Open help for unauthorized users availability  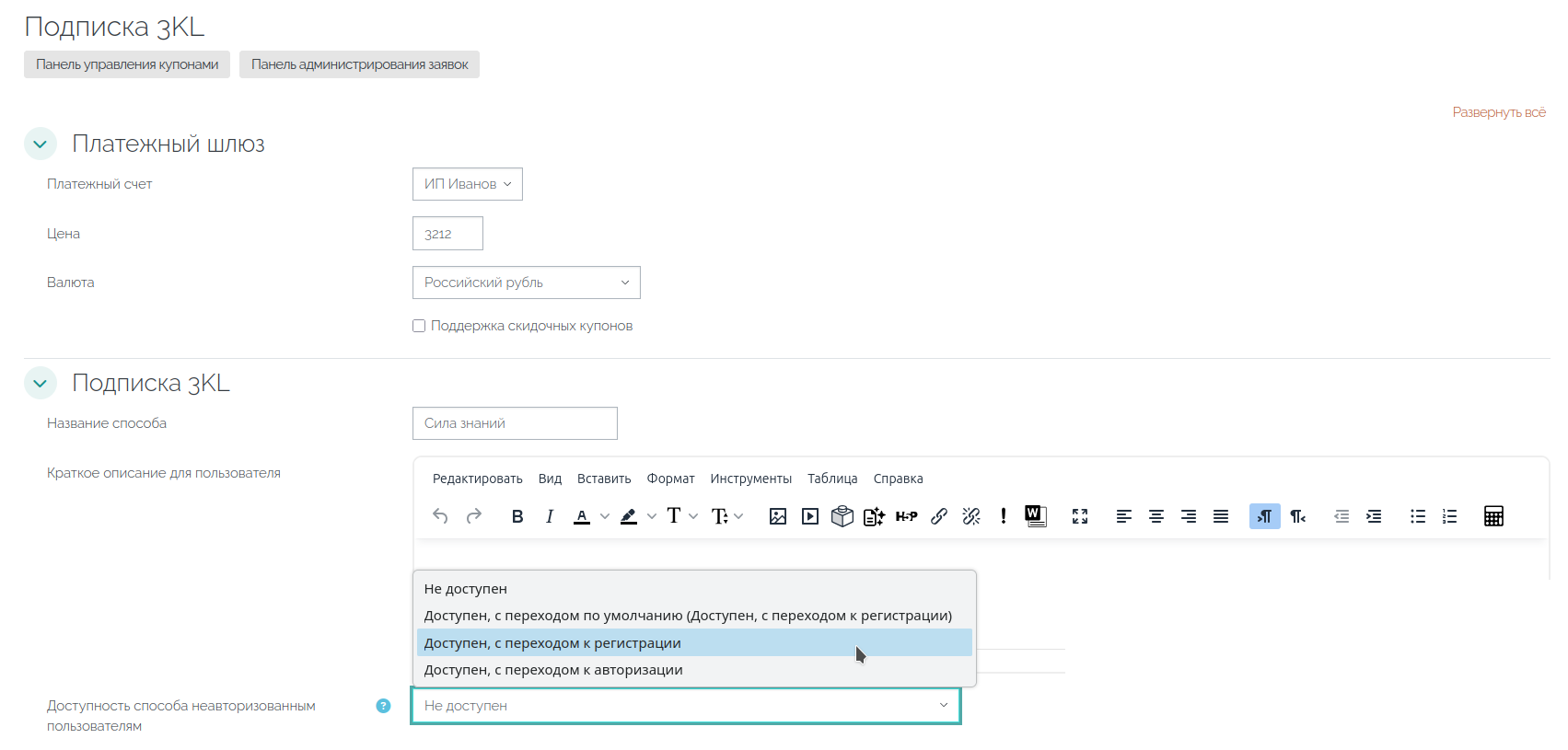pyautogui.click(x=384, y=706)
